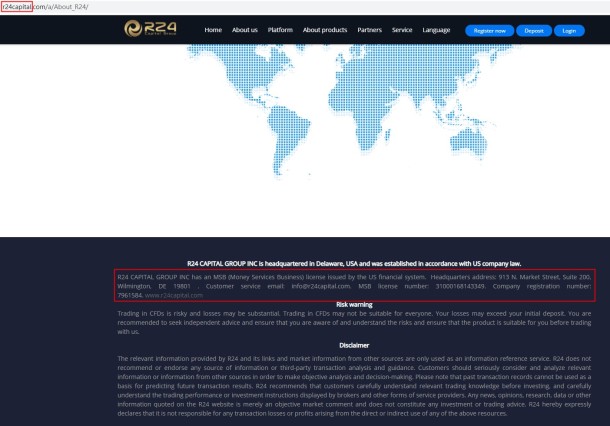
Task: Click the Disclaimer heading
Action: pos(354,345)
